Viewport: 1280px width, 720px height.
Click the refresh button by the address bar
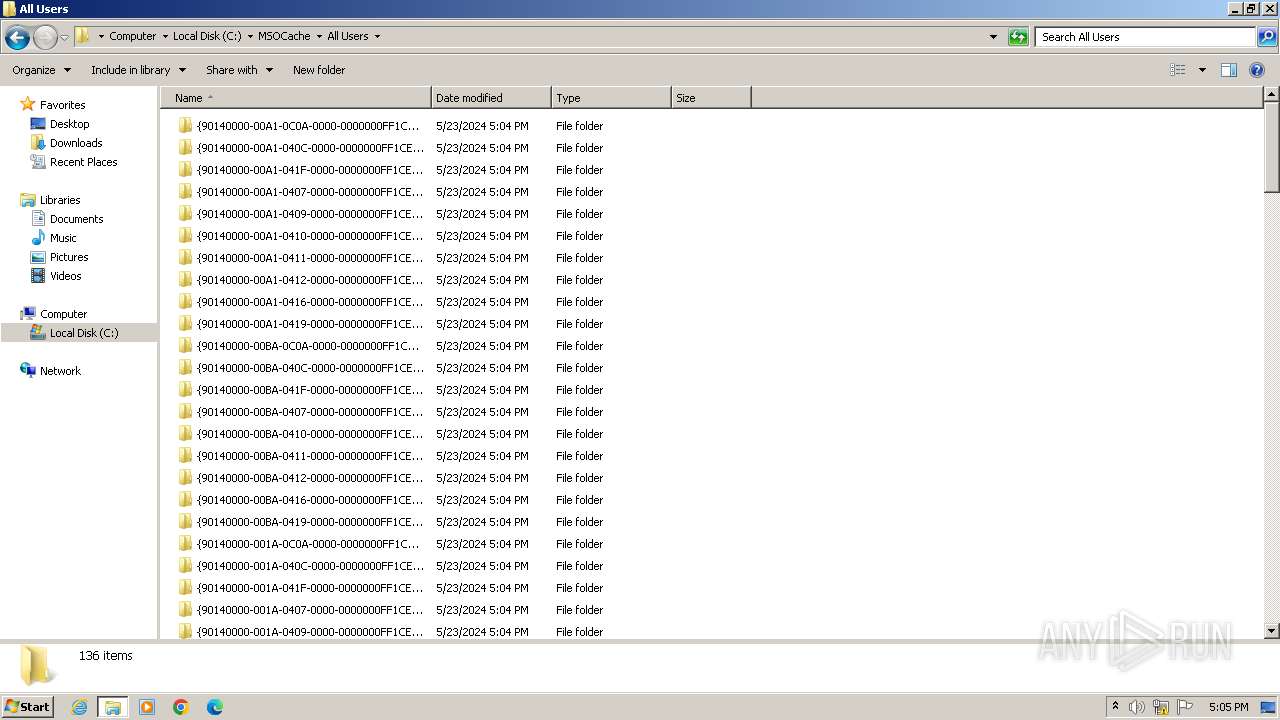(1018, 37)
